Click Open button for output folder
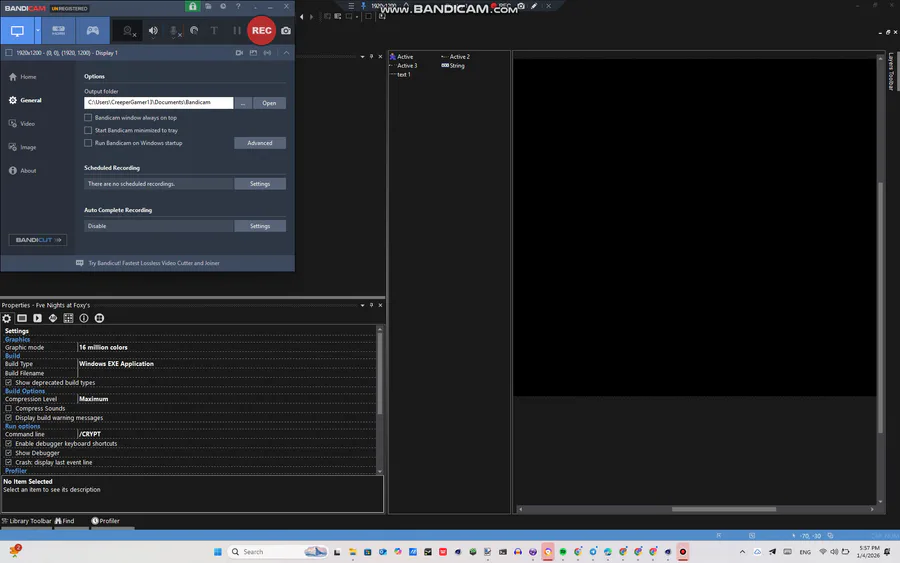 click(x=269, y=103)
